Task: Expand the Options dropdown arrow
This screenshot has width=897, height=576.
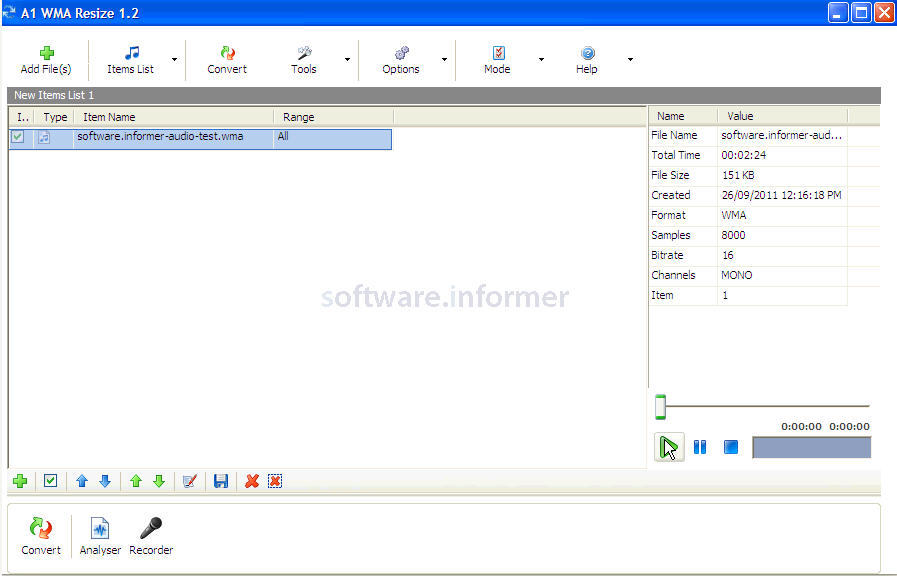Action: pos(444,59)
